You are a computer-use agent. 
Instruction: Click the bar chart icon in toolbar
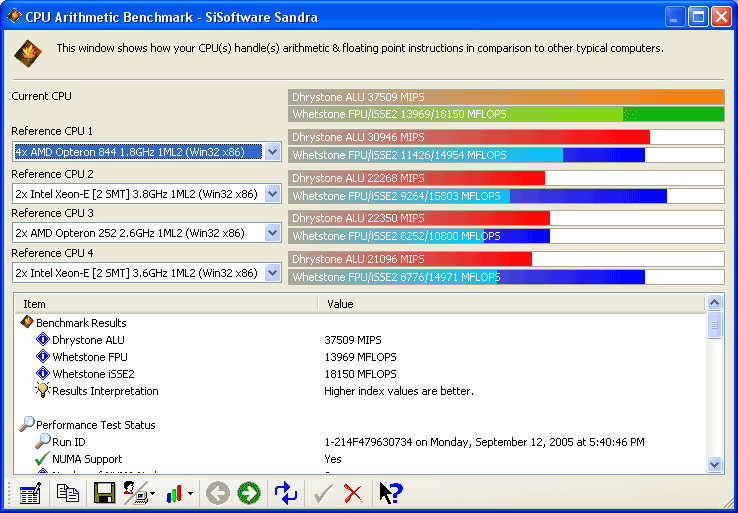176,493
